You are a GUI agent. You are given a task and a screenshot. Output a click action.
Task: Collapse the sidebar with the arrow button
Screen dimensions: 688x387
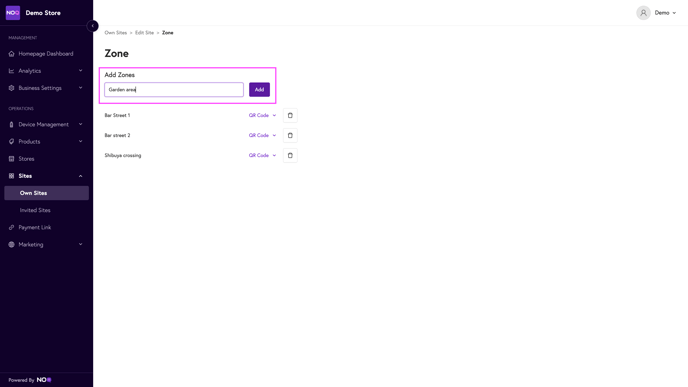(x=93, y=26)
